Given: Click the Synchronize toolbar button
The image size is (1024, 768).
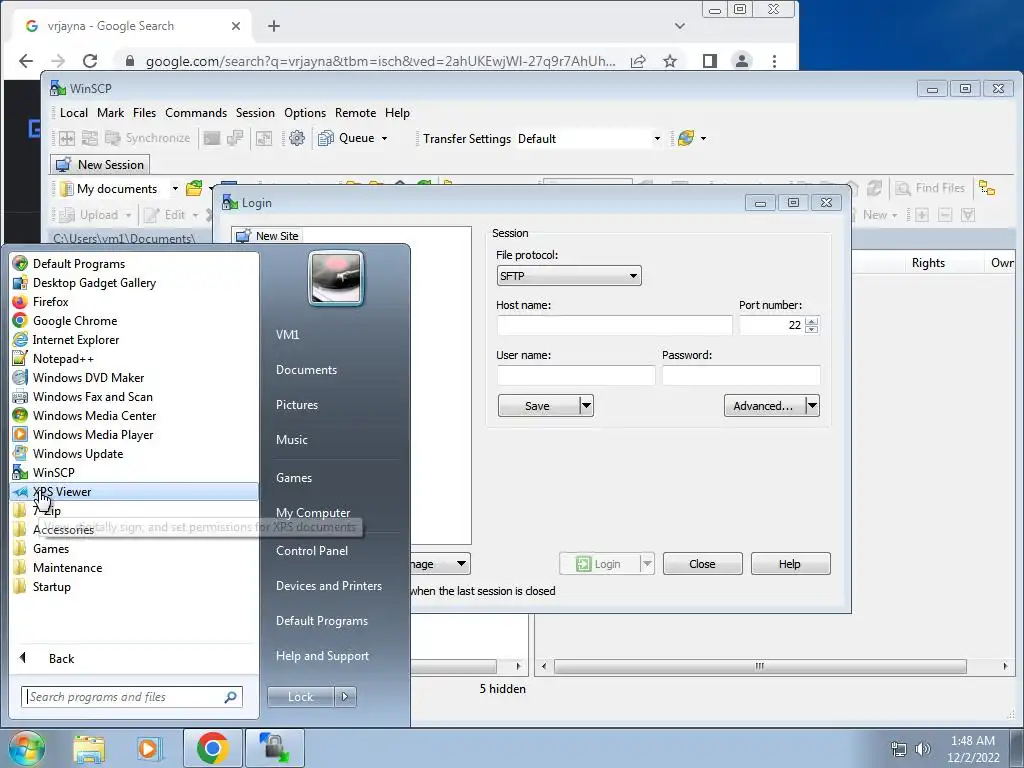Looking at the screenshot, I should pyautogui.click(x=148, y=138).
